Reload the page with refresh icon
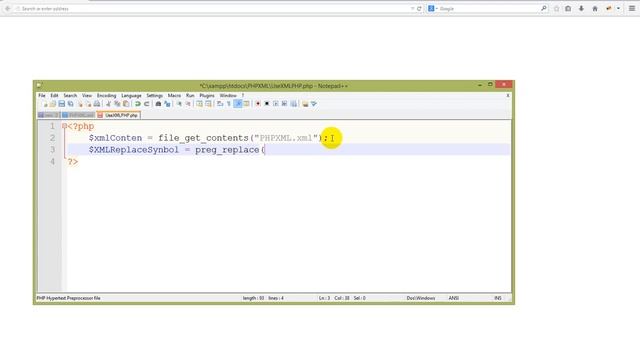 point(419,9)
